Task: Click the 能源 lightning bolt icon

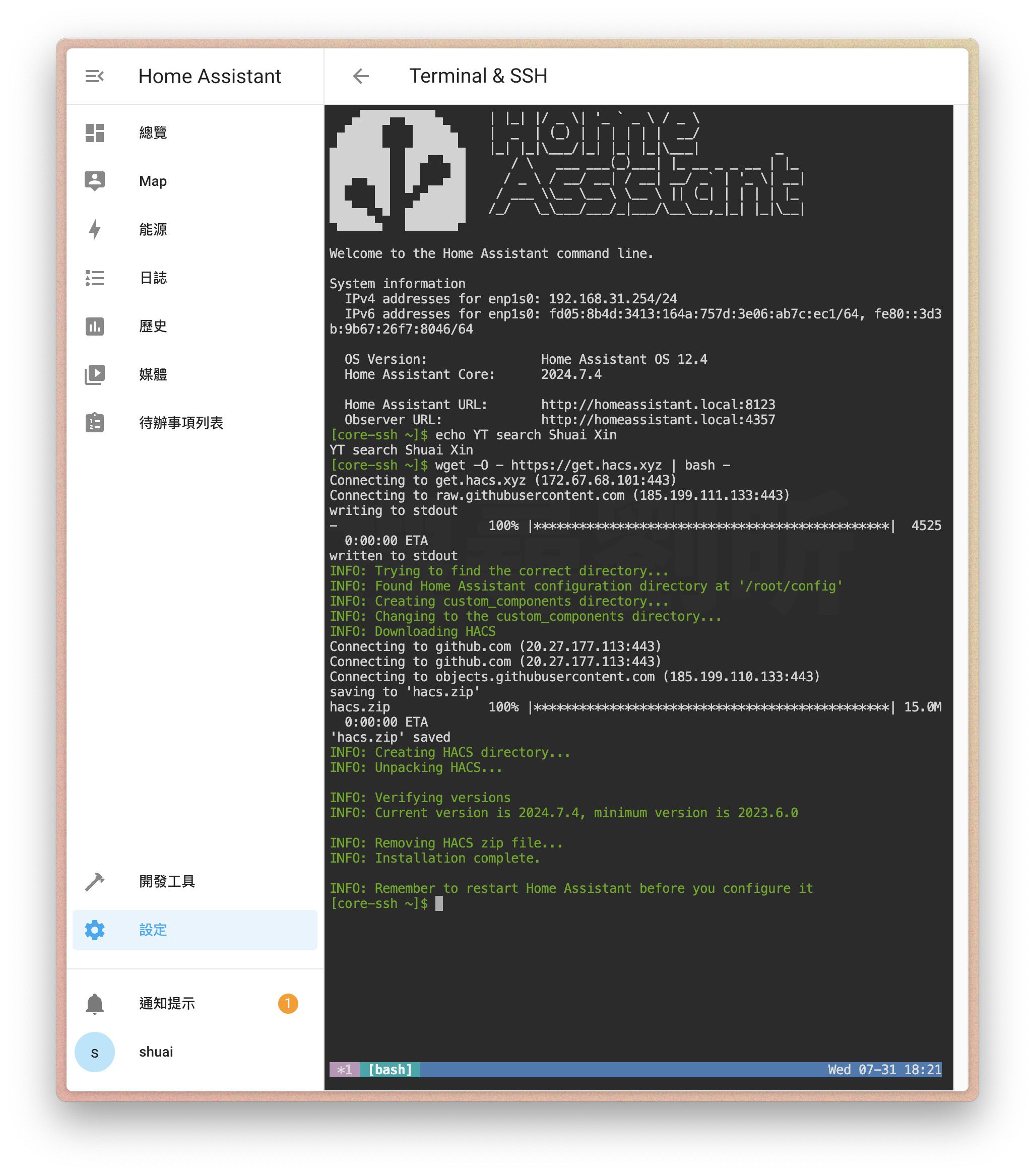Action: (x=94, y=229)
